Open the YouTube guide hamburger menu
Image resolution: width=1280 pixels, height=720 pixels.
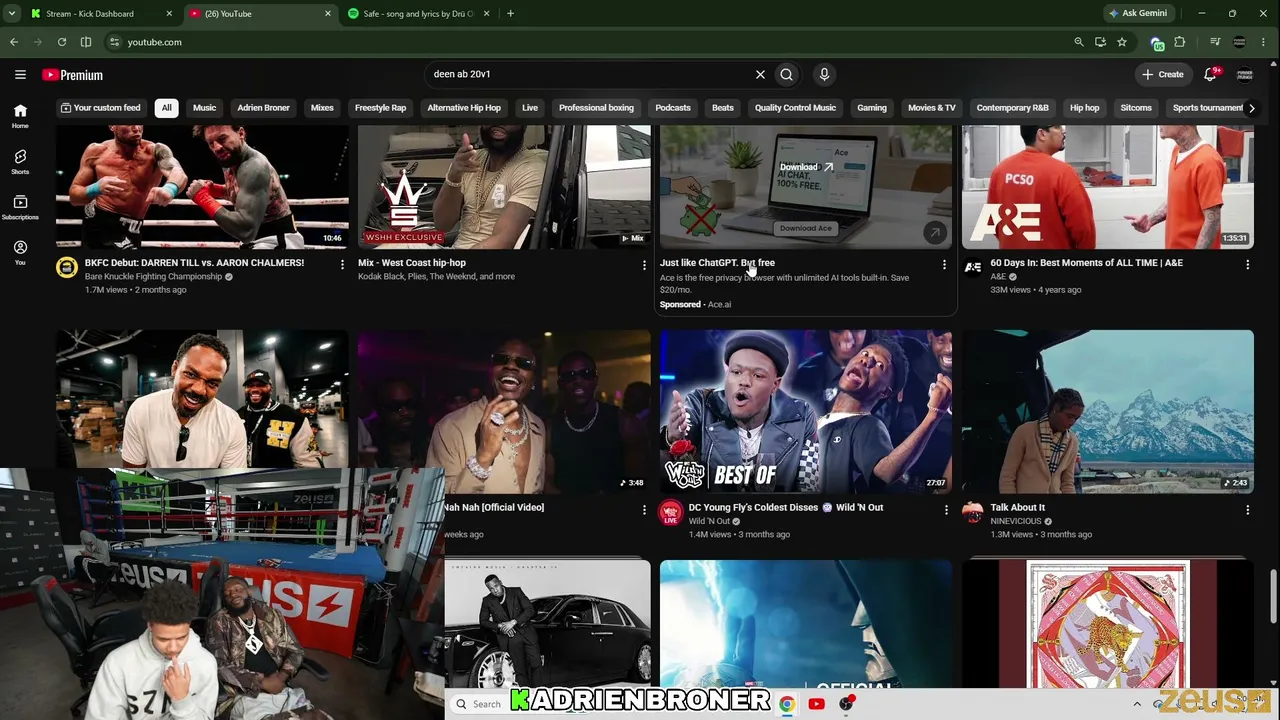[20, 74]
